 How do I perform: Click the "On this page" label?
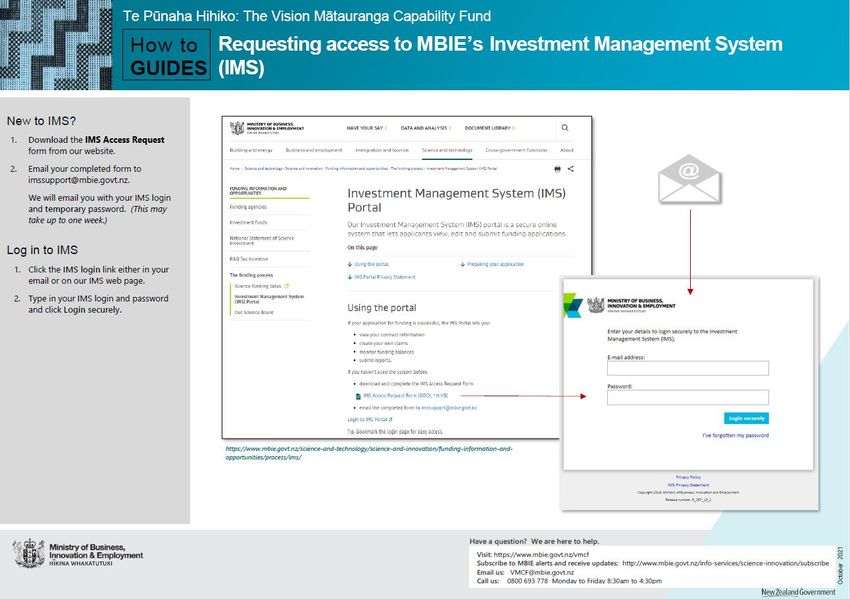coord(363,248)
